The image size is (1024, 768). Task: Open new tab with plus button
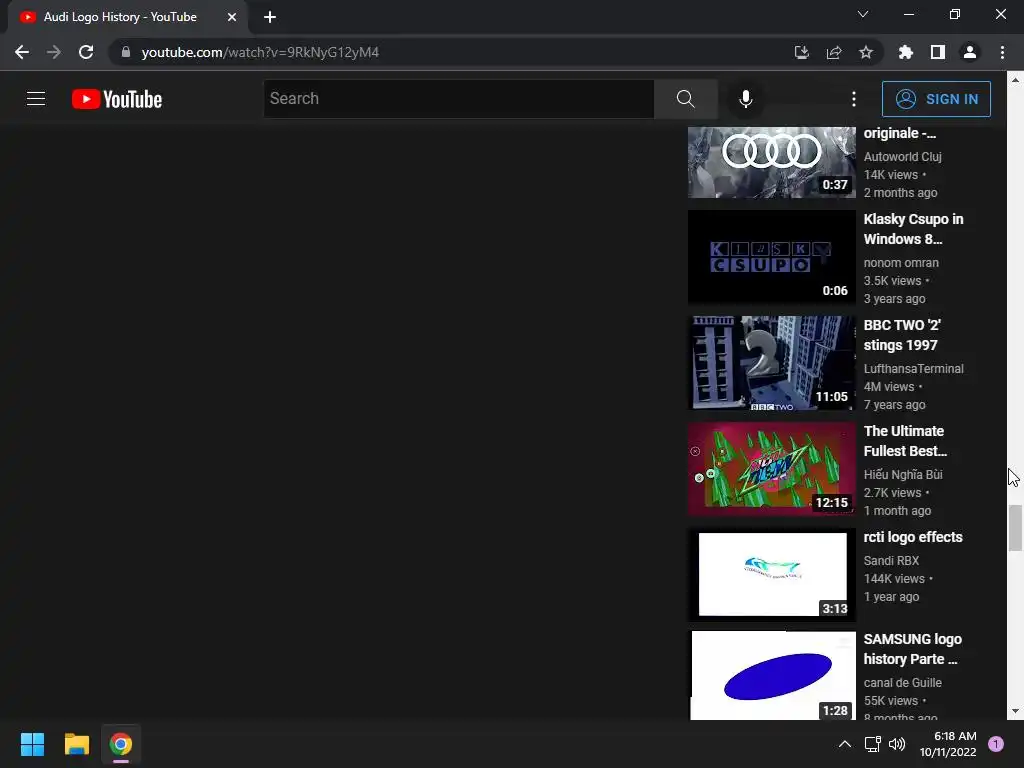270,17
